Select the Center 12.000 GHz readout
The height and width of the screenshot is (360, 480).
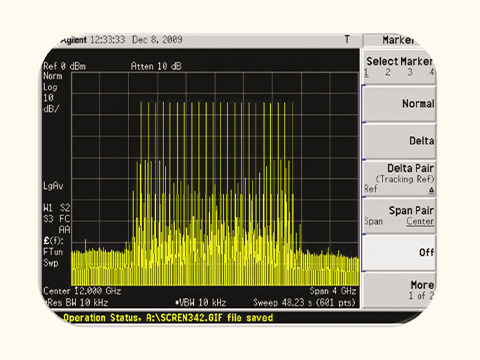(82, 291)
